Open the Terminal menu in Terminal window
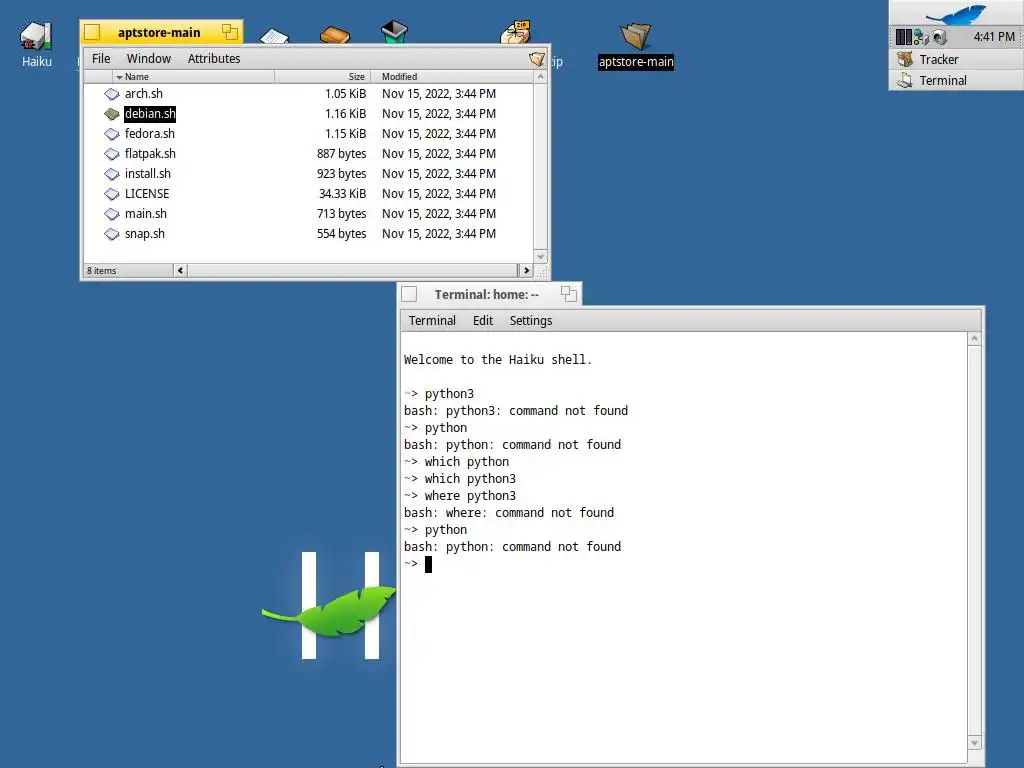 432,321
